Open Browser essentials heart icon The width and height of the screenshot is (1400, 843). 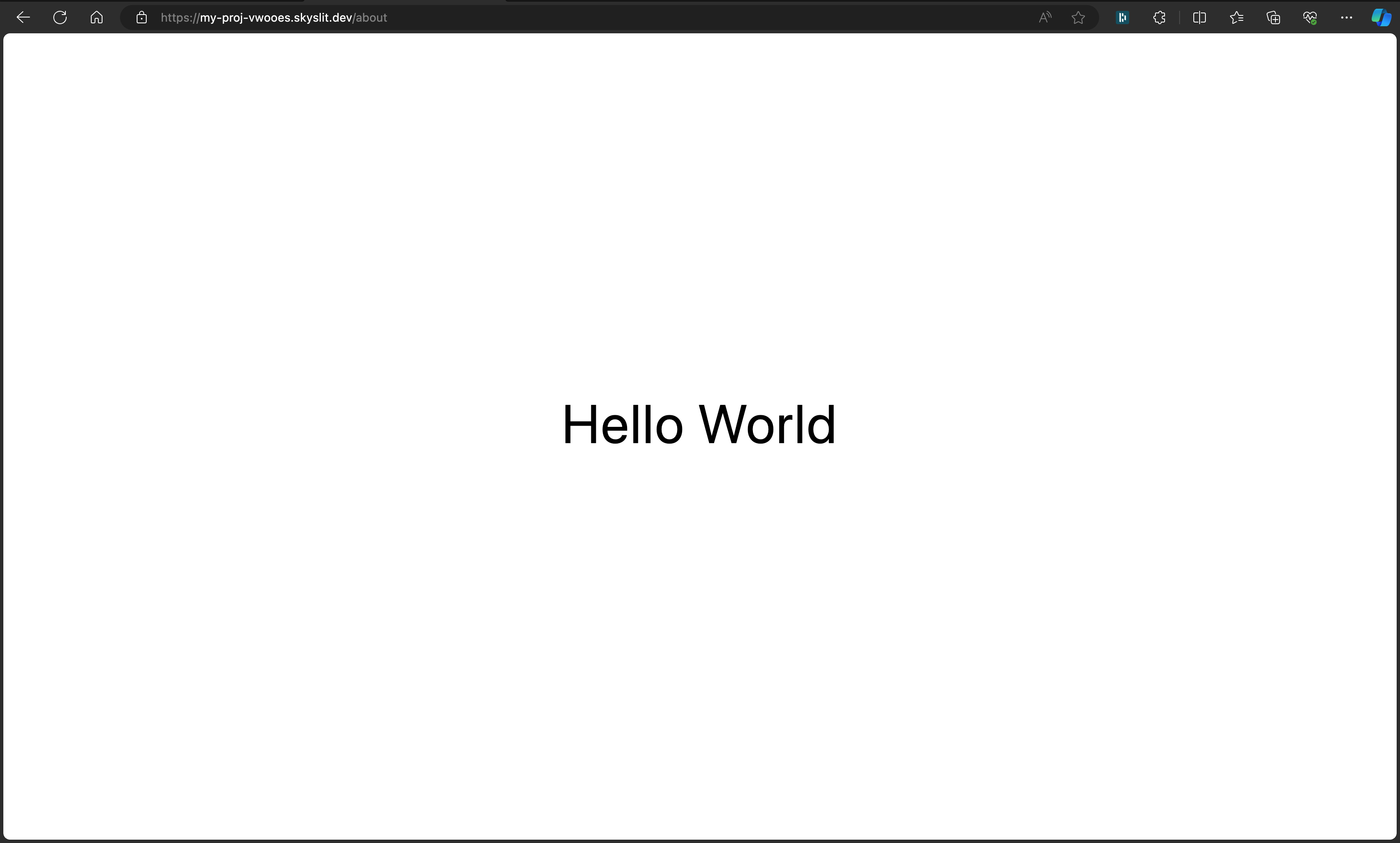pyautogui.click(x=1310, y=17)
